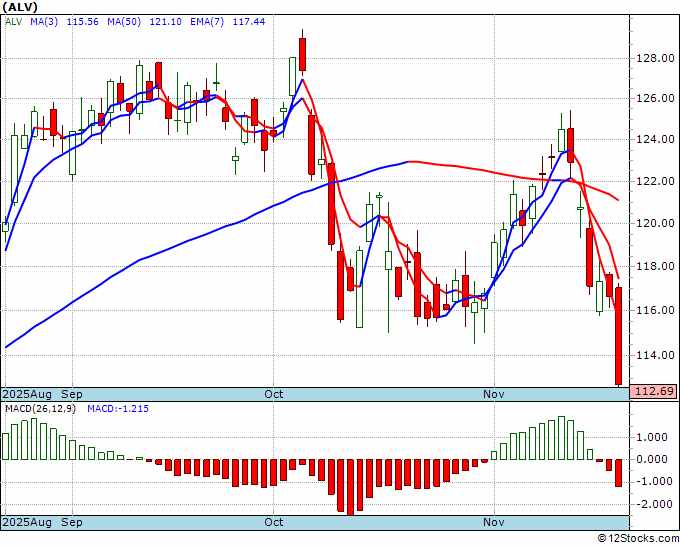680x546 pixels.
Task: Select the EMA(7) legend label
Action: (x=207, y=21)
